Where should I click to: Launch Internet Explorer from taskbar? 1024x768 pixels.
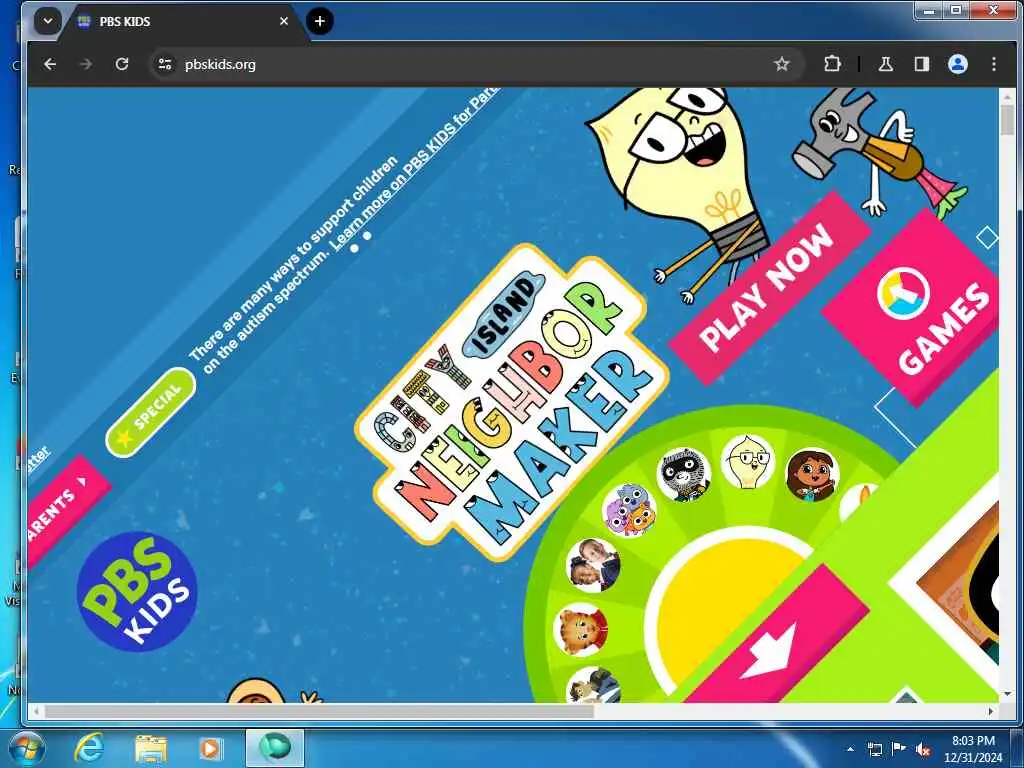[x=89, y=748]
